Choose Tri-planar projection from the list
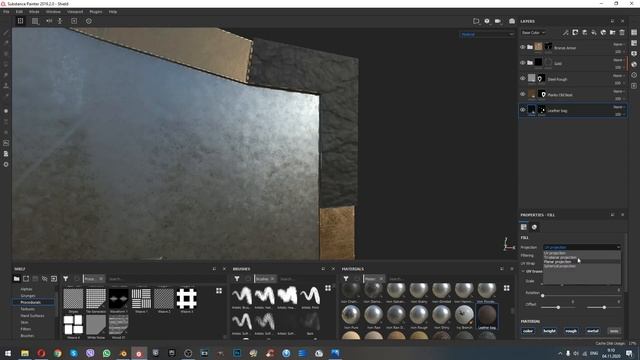Viewport: 640px width, 360px height. 560,258
